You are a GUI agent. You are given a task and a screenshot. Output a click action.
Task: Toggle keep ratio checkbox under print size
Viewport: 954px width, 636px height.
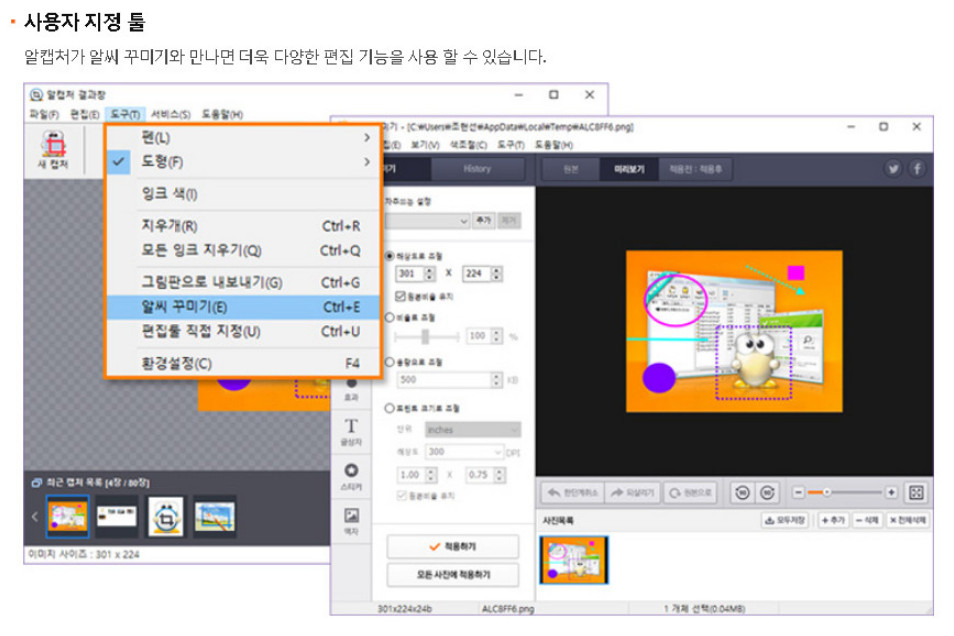tap(402, 495)
